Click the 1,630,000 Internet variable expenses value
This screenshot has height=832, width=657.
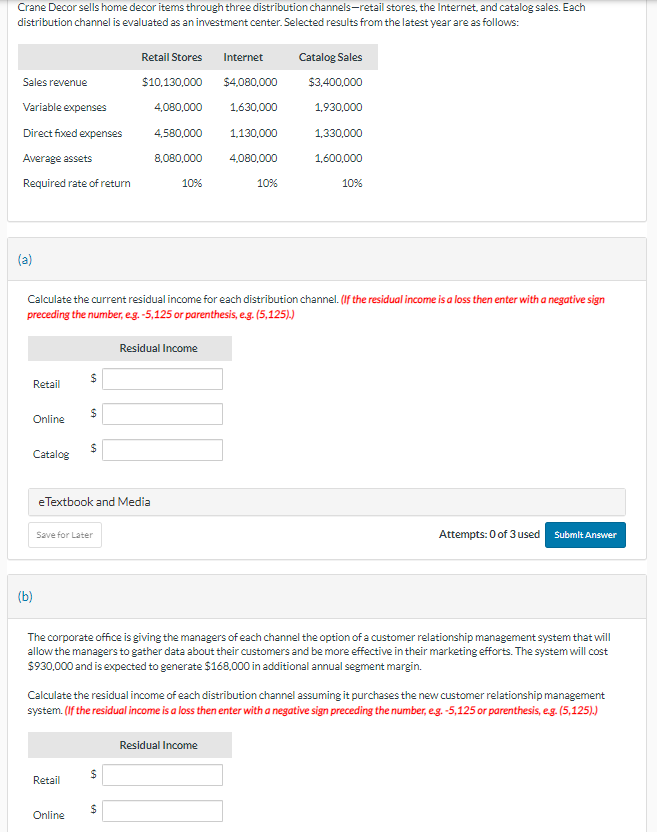pos(254,107)
